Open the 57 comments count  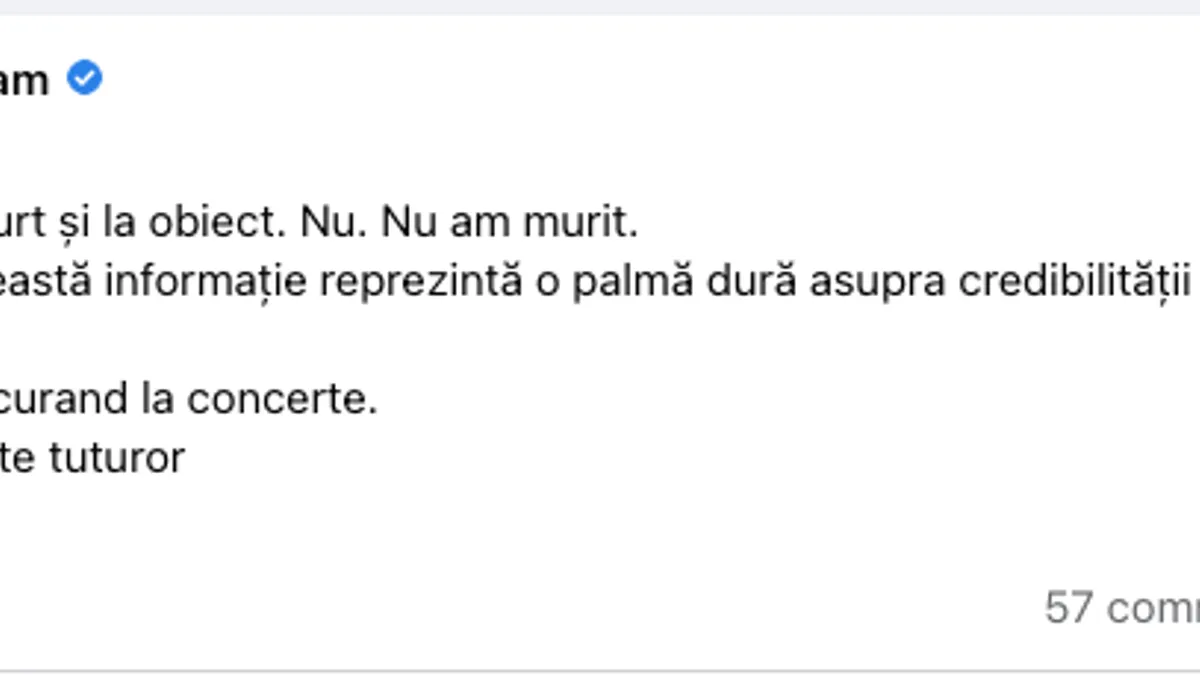(1122, 608)
